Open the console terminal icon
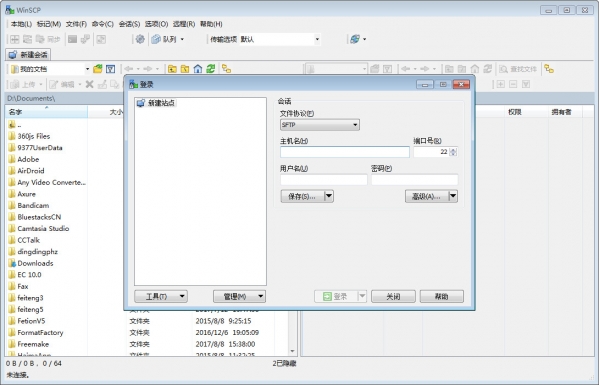 tap(72, 39)
